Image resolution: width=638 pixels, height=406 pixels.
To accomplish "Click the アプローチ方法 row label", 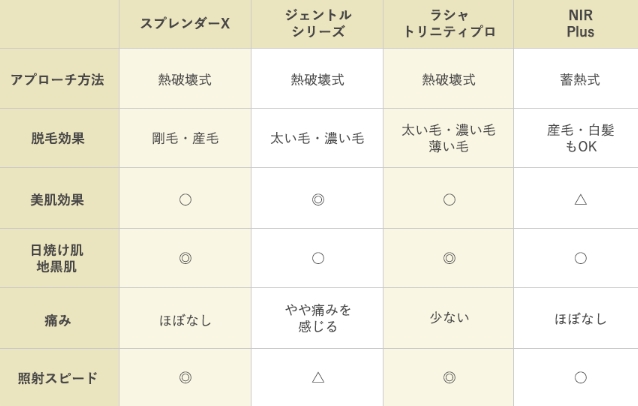I will [x=59, y=79].
